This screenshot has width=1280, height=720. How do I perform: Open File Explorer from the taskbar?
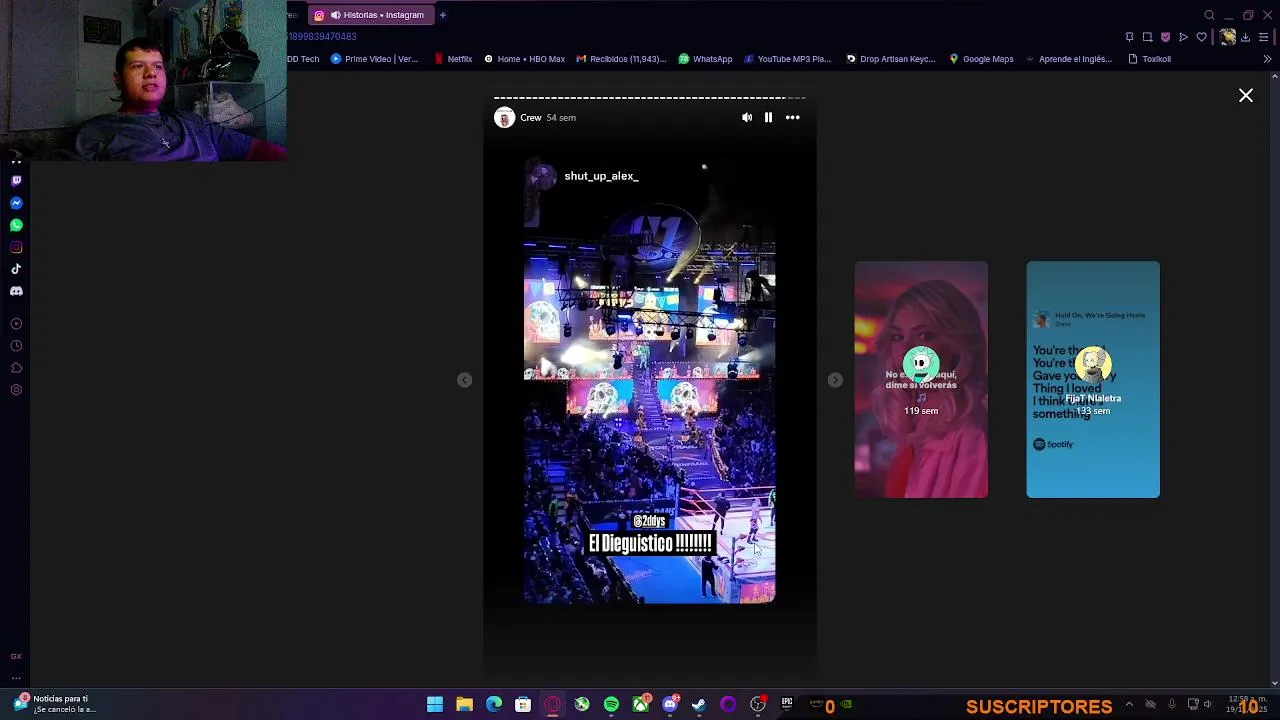point(464,705)
